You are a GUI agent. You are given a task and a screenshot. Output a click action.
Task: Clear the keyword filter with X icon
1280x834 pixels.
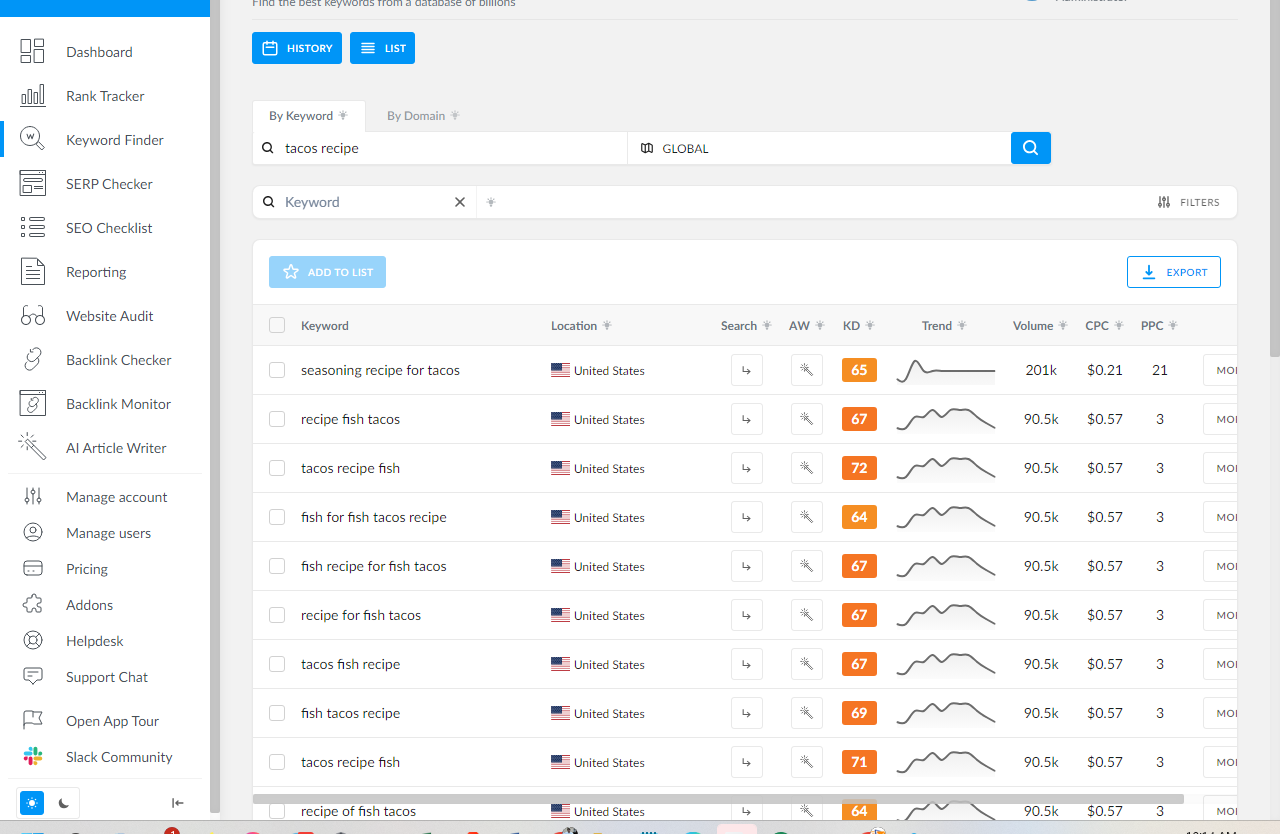coord(460,202)
